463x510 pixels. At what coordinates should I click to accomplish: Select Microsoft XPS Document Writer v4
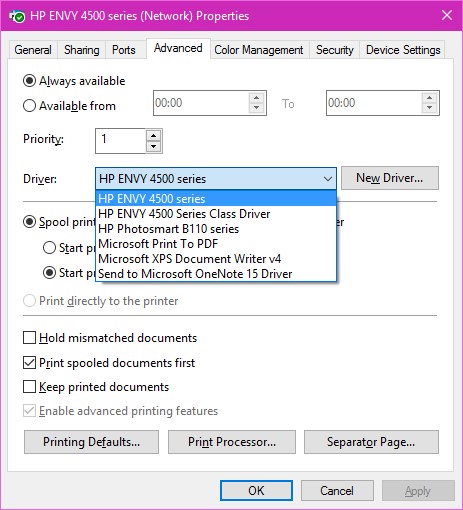[216, 259]
